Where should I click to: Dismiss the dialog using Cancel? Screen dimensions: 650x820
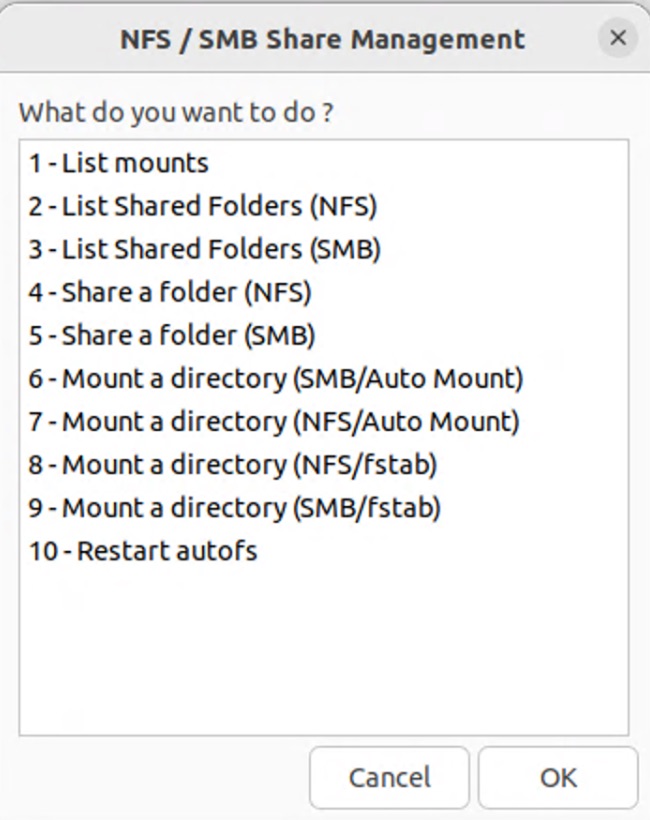tap(389, 777)
